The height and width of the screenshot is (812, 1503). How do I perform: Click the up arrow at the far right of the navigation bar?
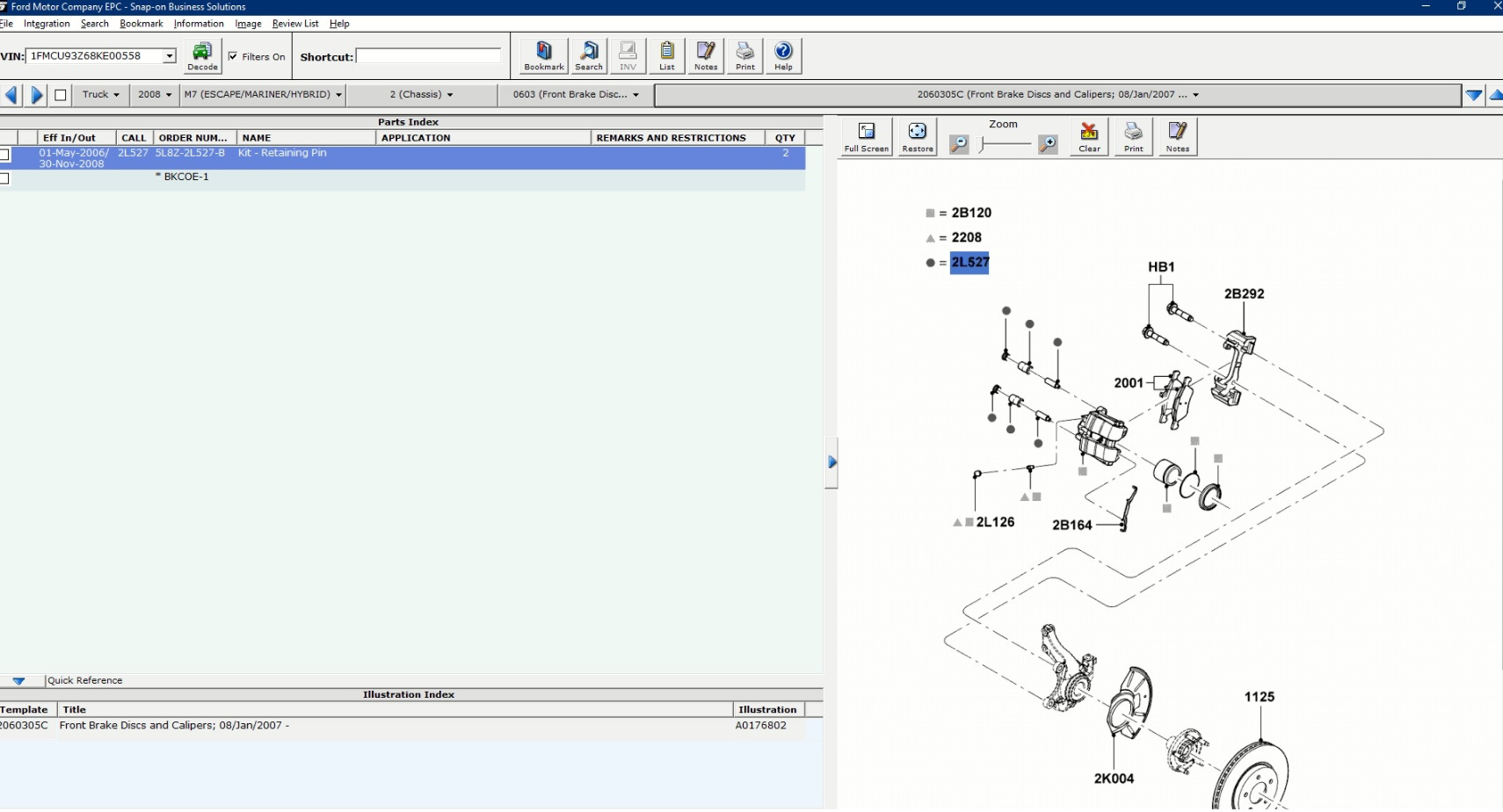(1495, 95)
